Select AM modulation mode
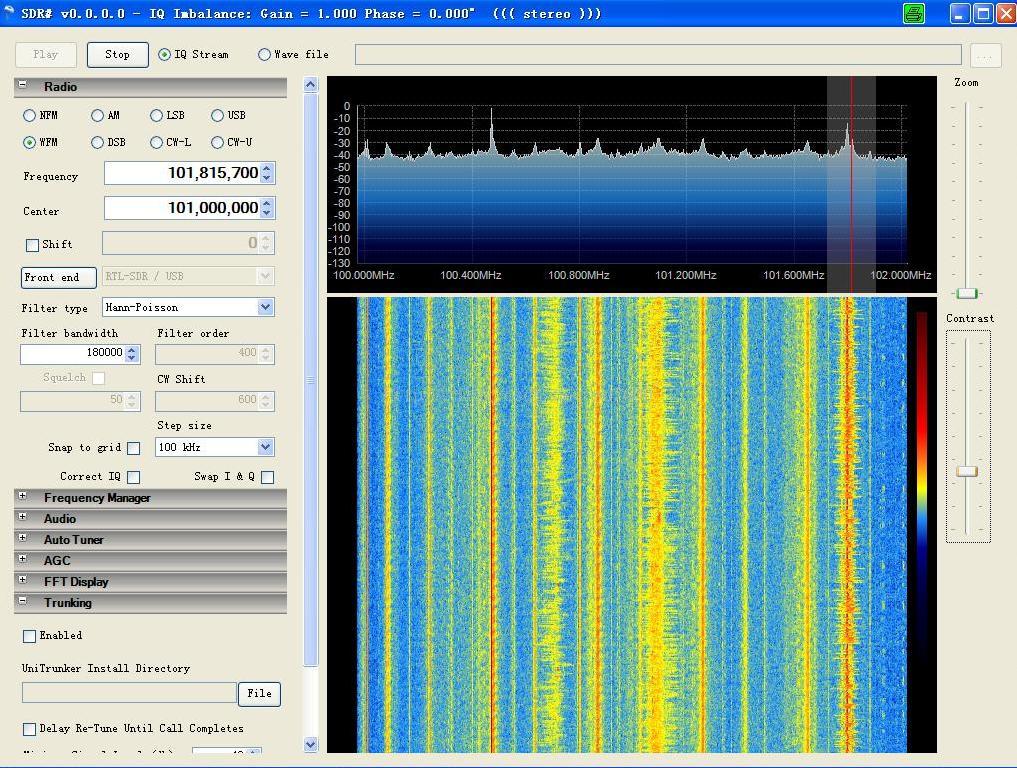 (97, 115)
